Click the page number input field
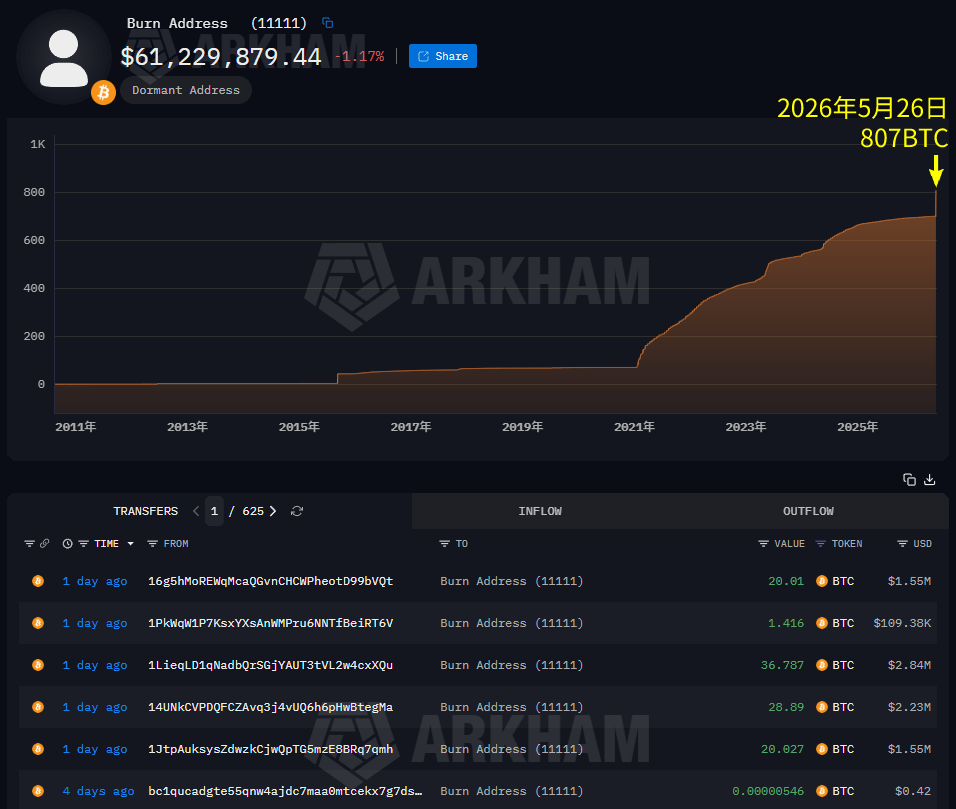 click(214, 511)
